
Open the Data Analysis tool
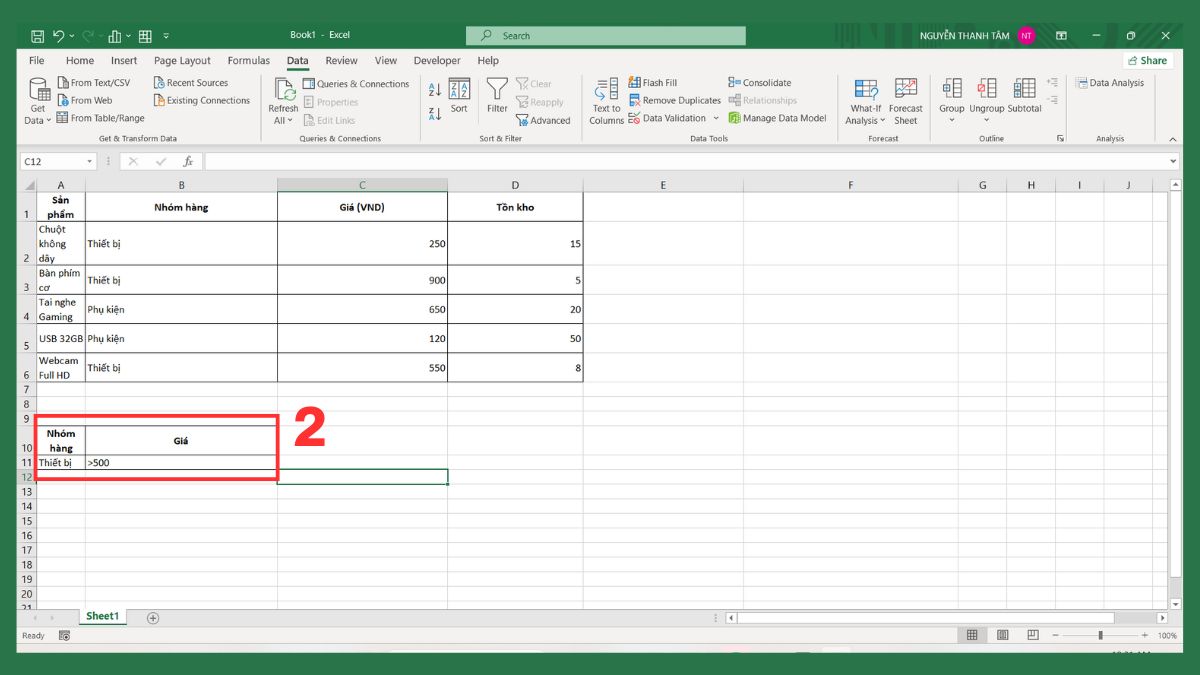click(1110, 83)
